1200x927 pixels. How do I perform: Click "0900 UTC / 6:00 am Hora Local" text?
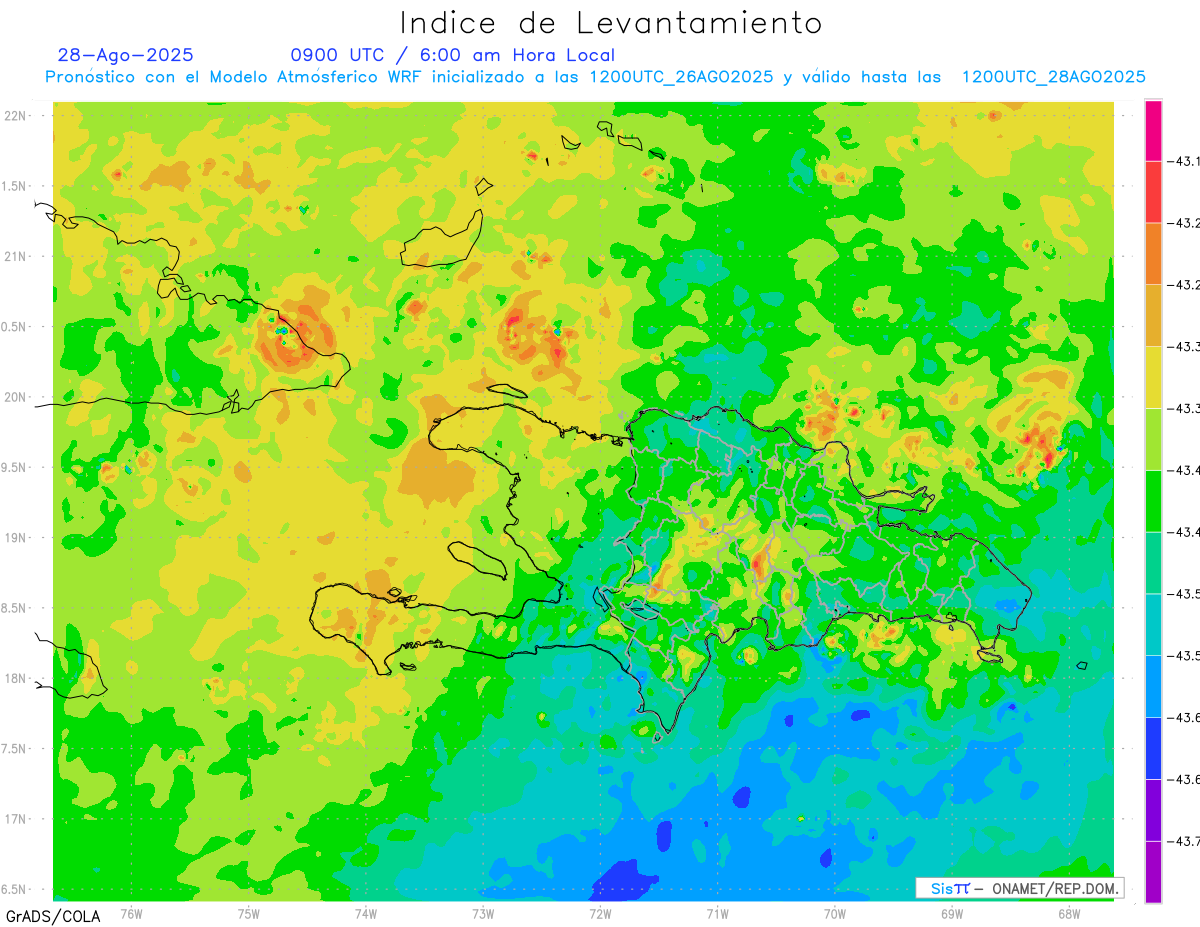[x=453, y=55]
